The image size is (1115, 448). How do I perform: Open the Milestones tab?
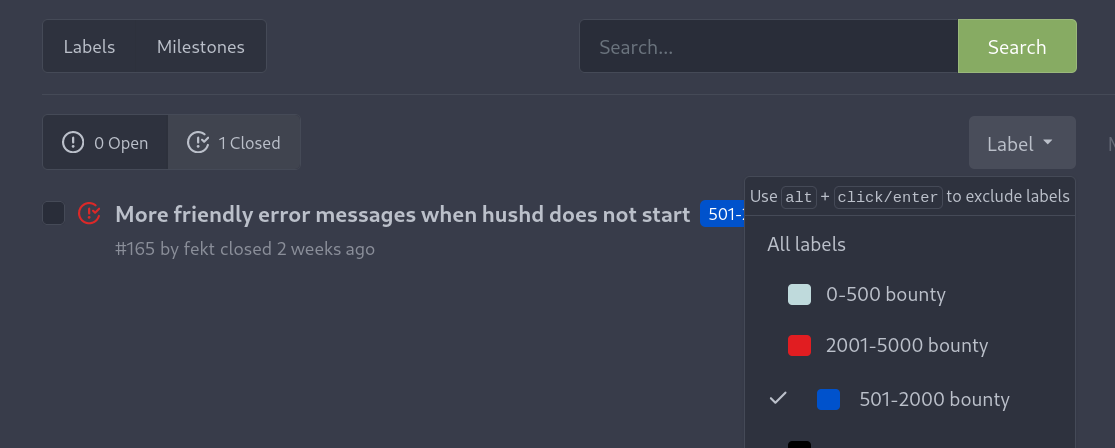click(200, 47)
